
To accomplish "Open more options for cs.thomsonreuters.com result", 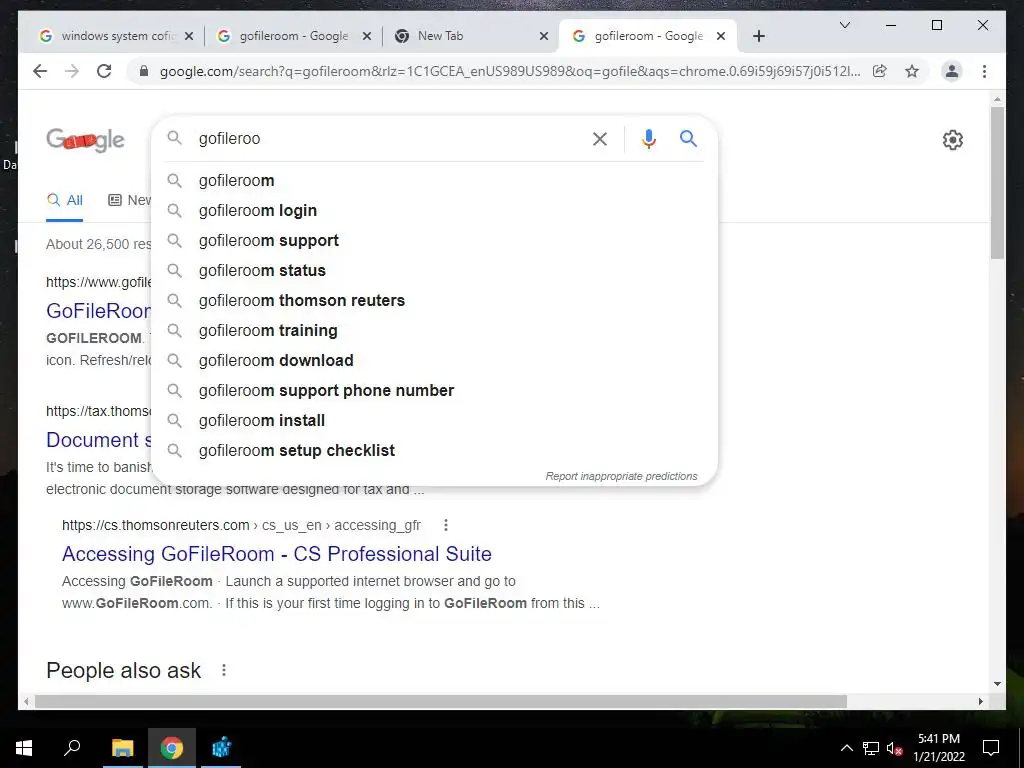I will pos(445,525).
